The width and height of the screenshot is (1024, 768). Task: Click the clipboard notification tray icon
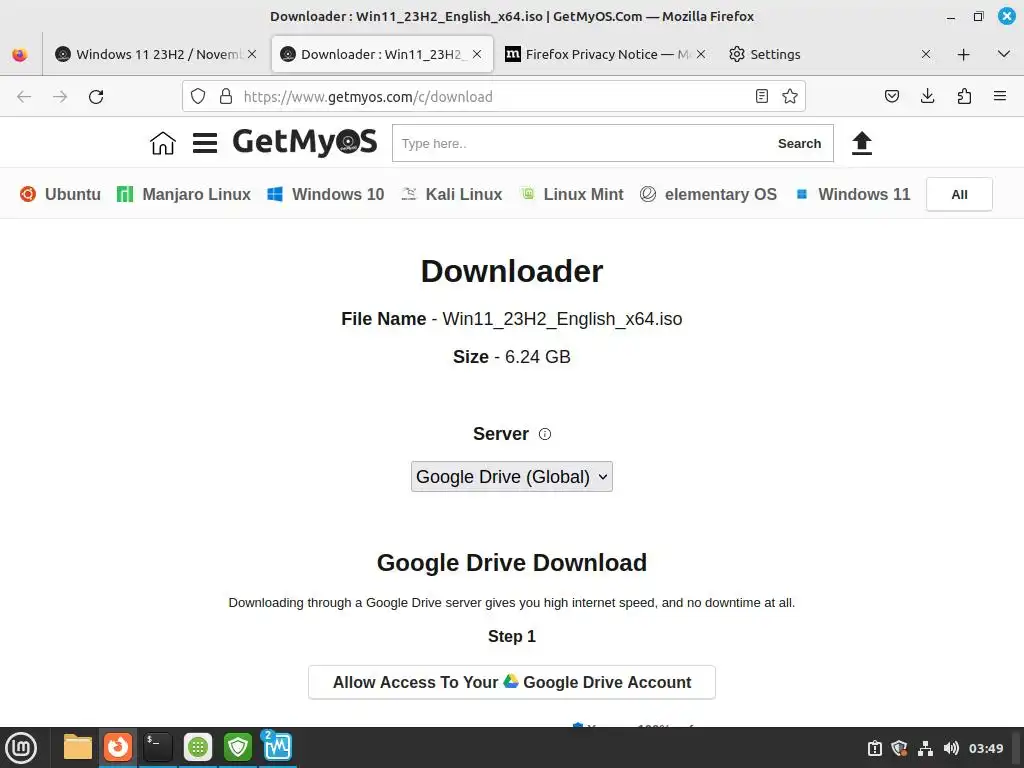874,748
